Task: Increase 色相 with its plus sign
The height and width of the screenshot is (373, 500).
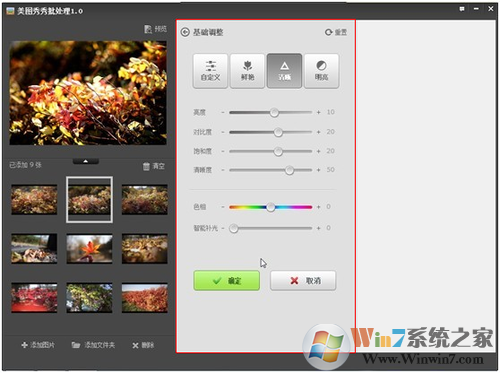Action: (319, 207)
